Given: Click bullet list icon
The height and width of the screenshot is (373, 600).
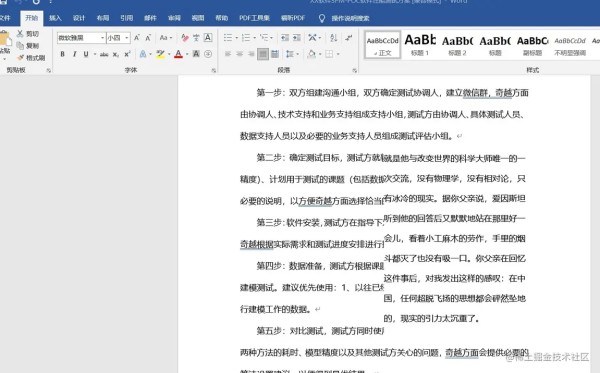Looking at the screenshot, I should pos(228,37).
